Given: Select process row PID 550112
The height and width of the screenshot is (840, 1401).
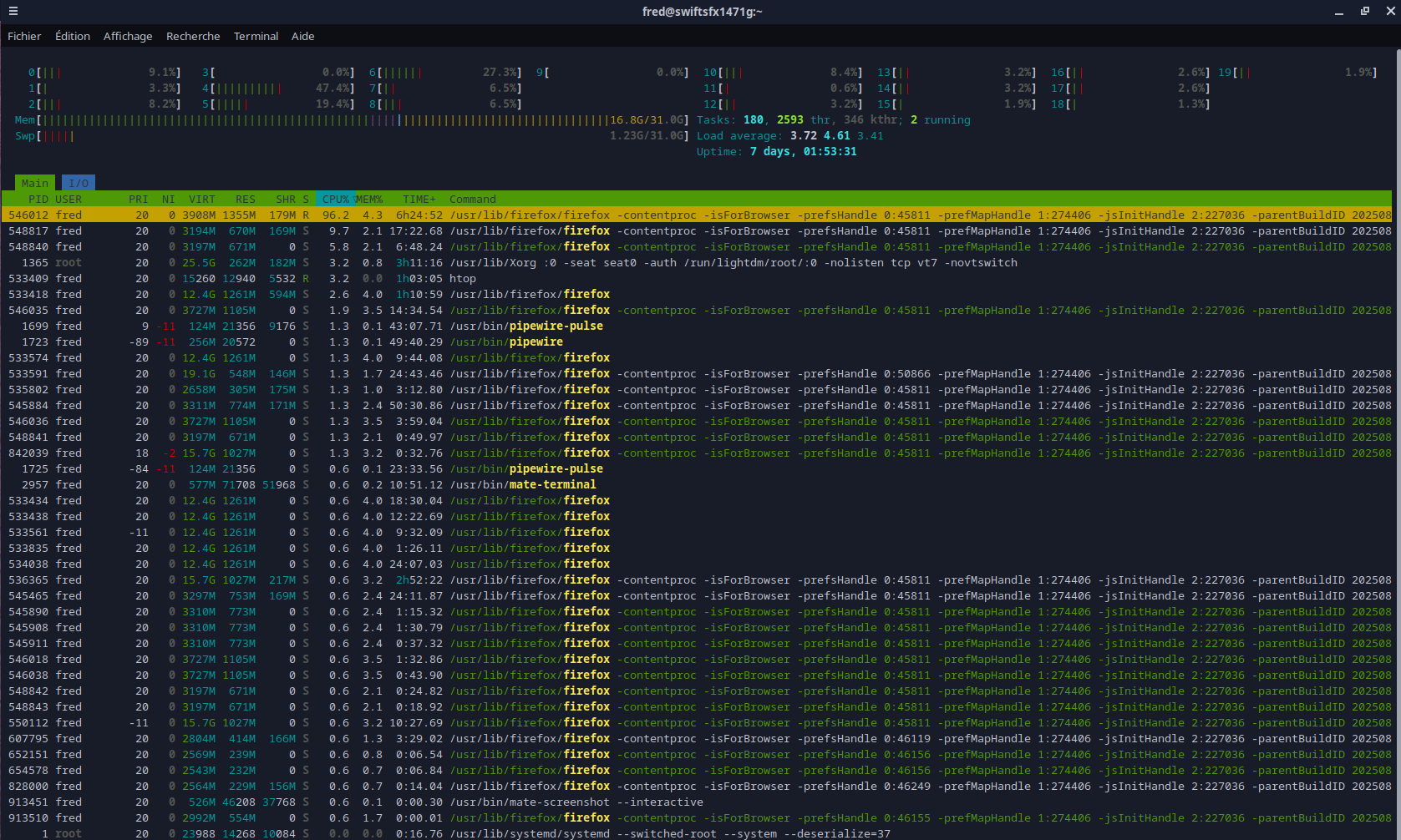Looking at the screenshot, I should tap(697, 723).
